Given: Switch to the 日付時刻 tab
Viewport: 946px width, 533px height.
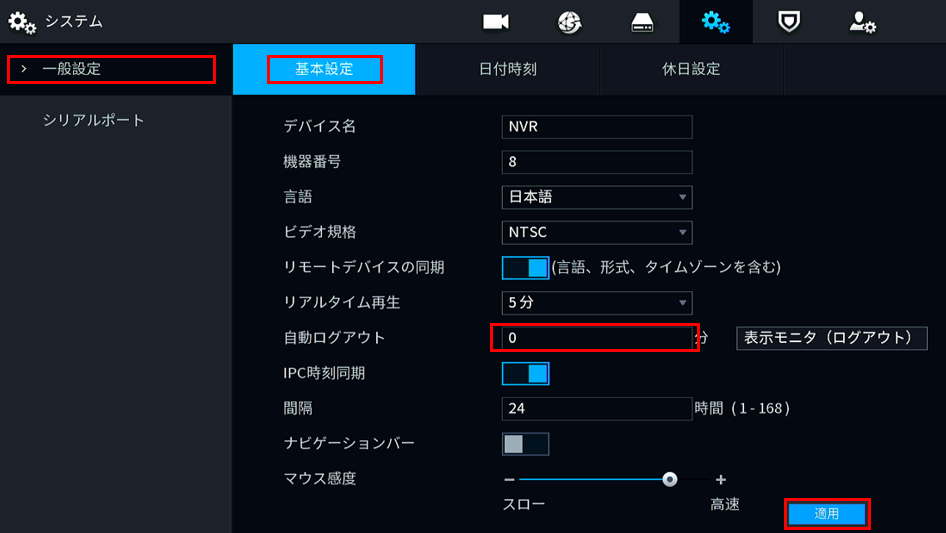Looking at the screenshot, I should (507, 70).
